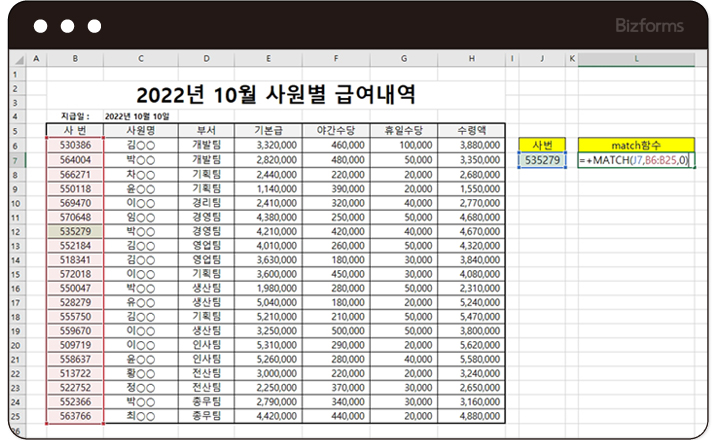
Task: Select column H header
Action: point(471,59)
